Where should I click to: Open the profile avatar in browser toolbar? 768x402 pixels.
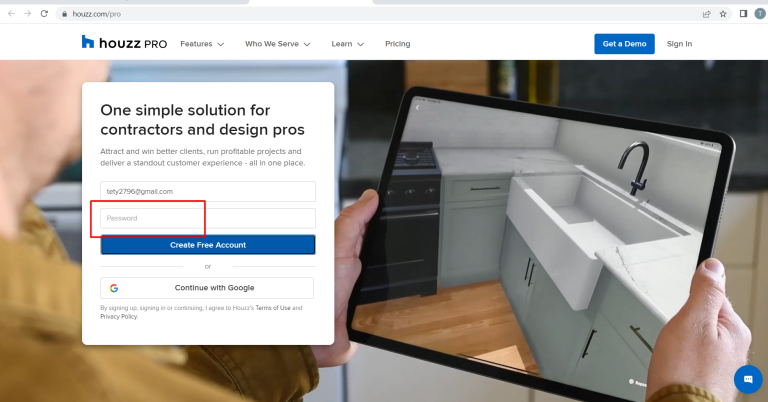(x=760, y=14)
